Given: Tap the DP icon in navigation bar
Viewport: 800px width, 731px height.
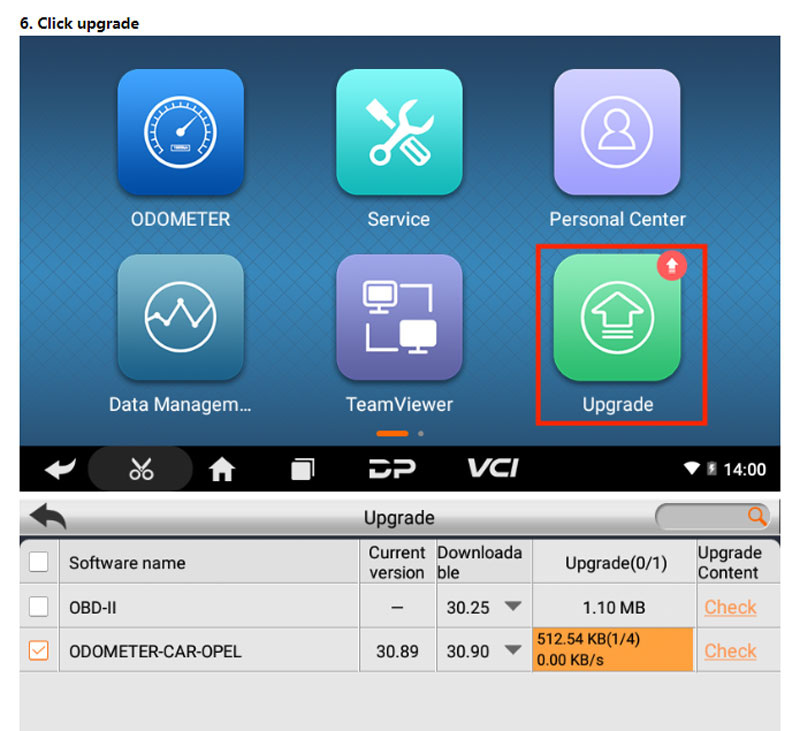Looking at the screenshot, I should click(x=392, y=469).
